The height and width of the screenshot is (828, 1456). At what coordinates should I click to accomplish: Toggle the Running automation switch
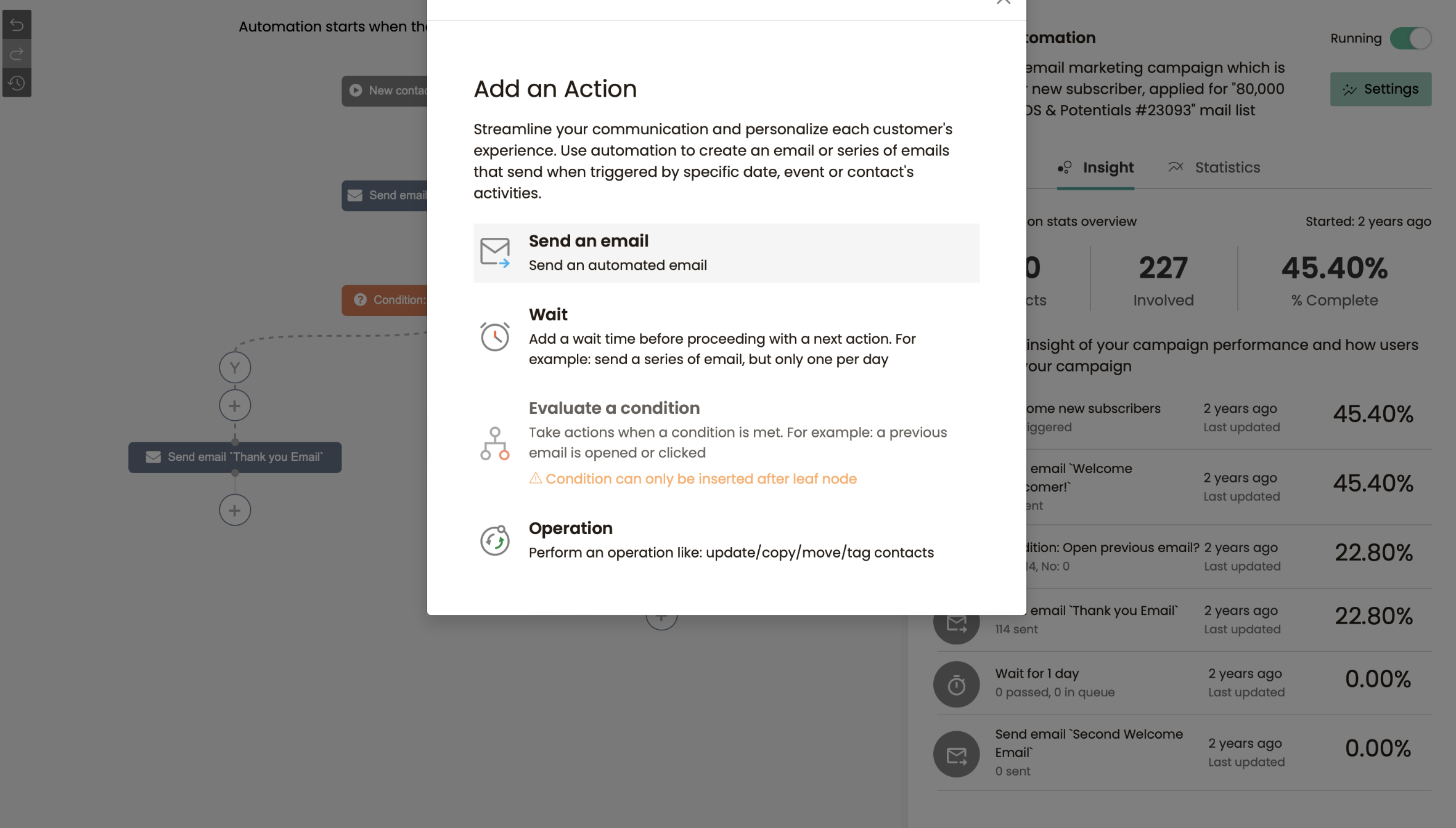pyautogui.click(x=1410, y=38)
